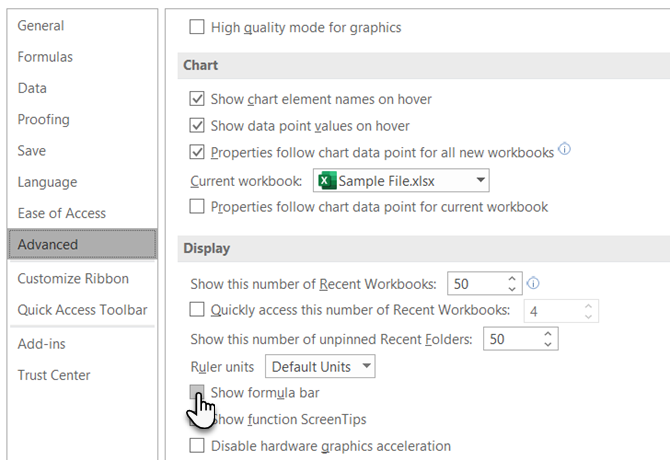This screenshot has height=460, width=670.
Task: Open the Formulas options category
Action: point(45,57)
